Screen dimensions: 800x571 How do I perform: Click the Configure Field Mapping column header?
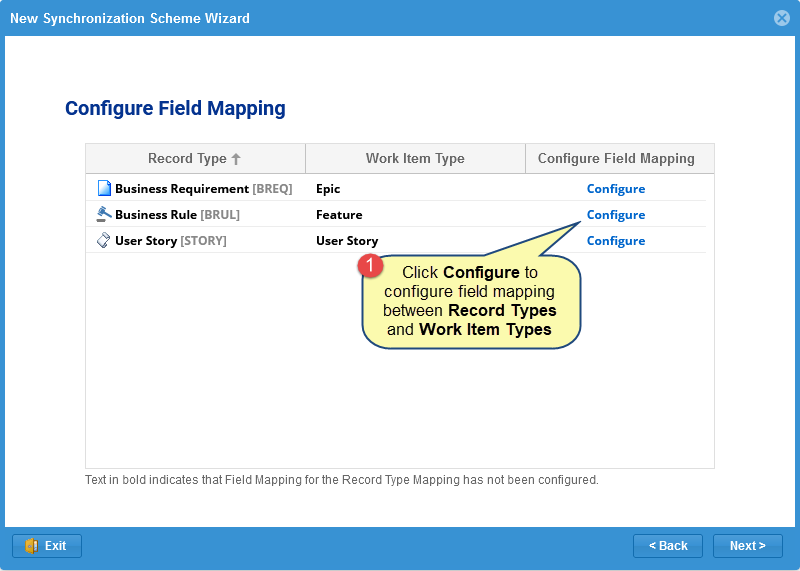tap(616, 158)
